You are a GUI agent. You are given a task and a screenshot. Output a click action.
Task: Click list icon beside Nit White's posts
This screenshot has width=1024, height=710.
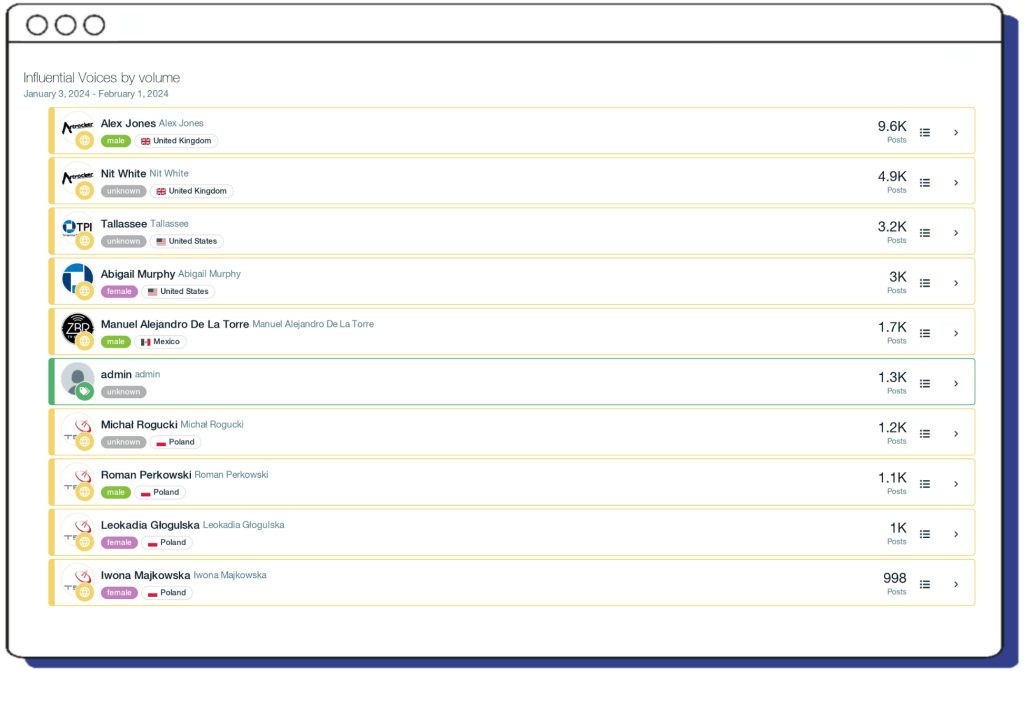pyautogui.click(x=925, y=183)
